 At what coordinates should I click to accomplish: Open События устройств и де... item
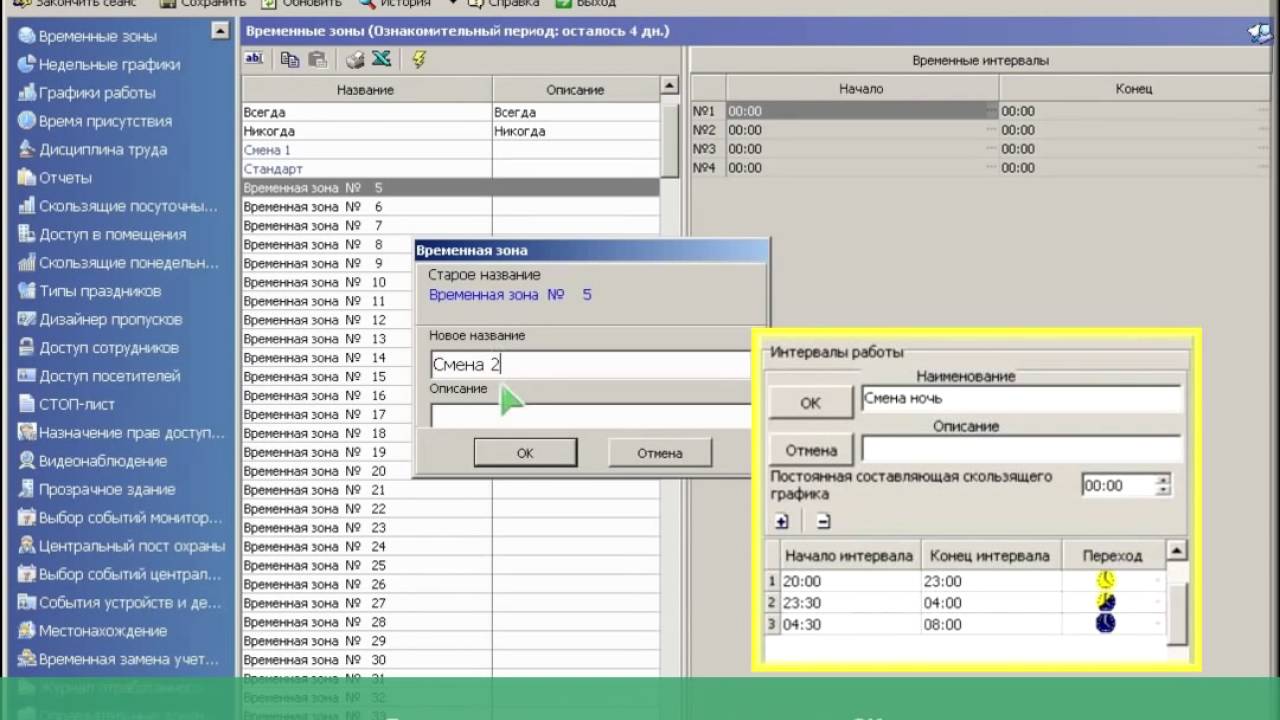[130, 603]
